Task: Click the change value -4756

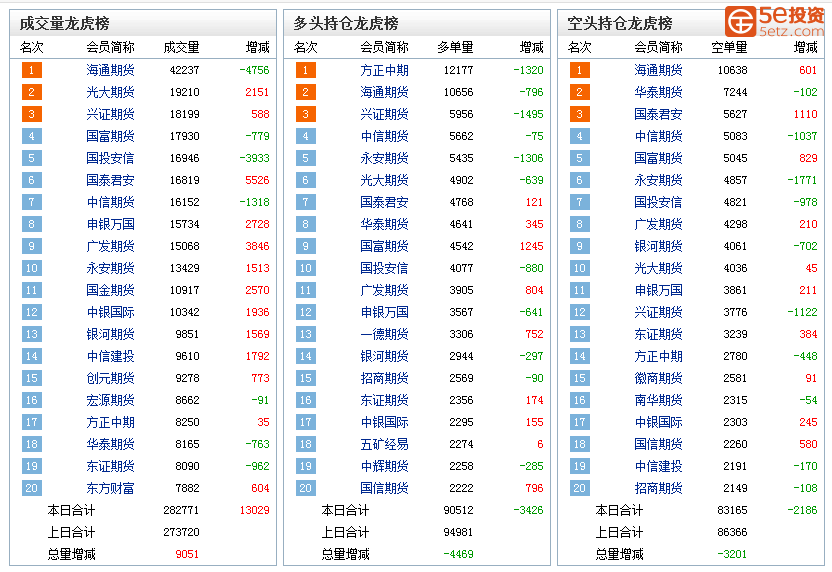Action: (254, 70)
